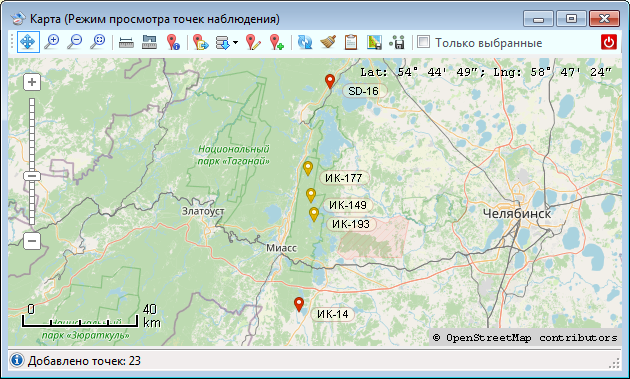The height and width of the screenshot is (379, 630).
Task: Click the clipboard copy icon
Action: 351,42
